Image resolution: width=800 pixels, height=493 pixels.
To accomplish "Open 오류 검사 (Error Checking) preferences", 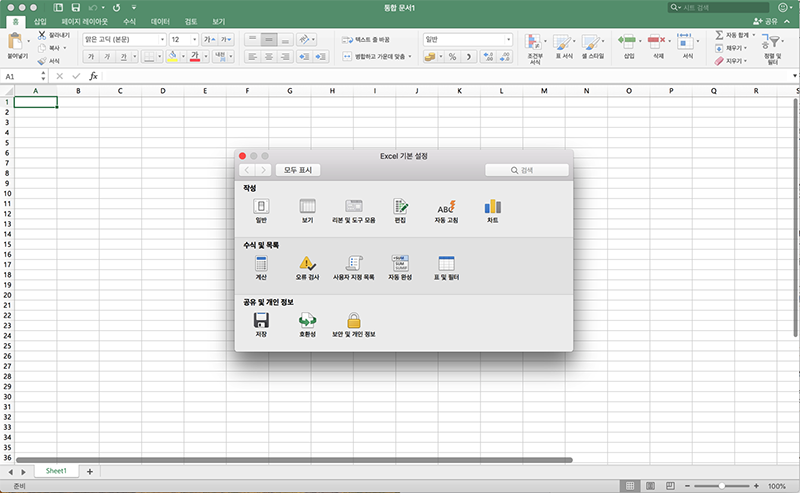I will (x=307, y=268).
